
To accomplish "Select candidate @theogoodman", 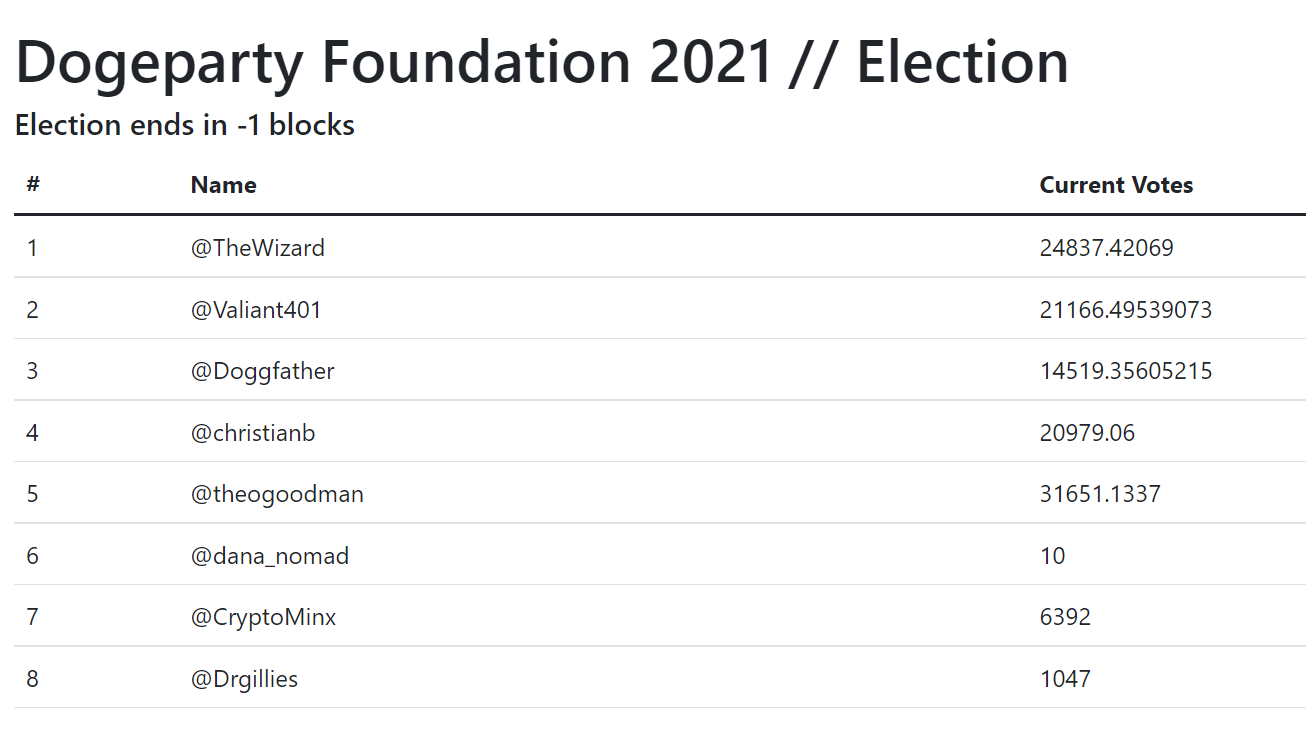I will pos(277,494).
